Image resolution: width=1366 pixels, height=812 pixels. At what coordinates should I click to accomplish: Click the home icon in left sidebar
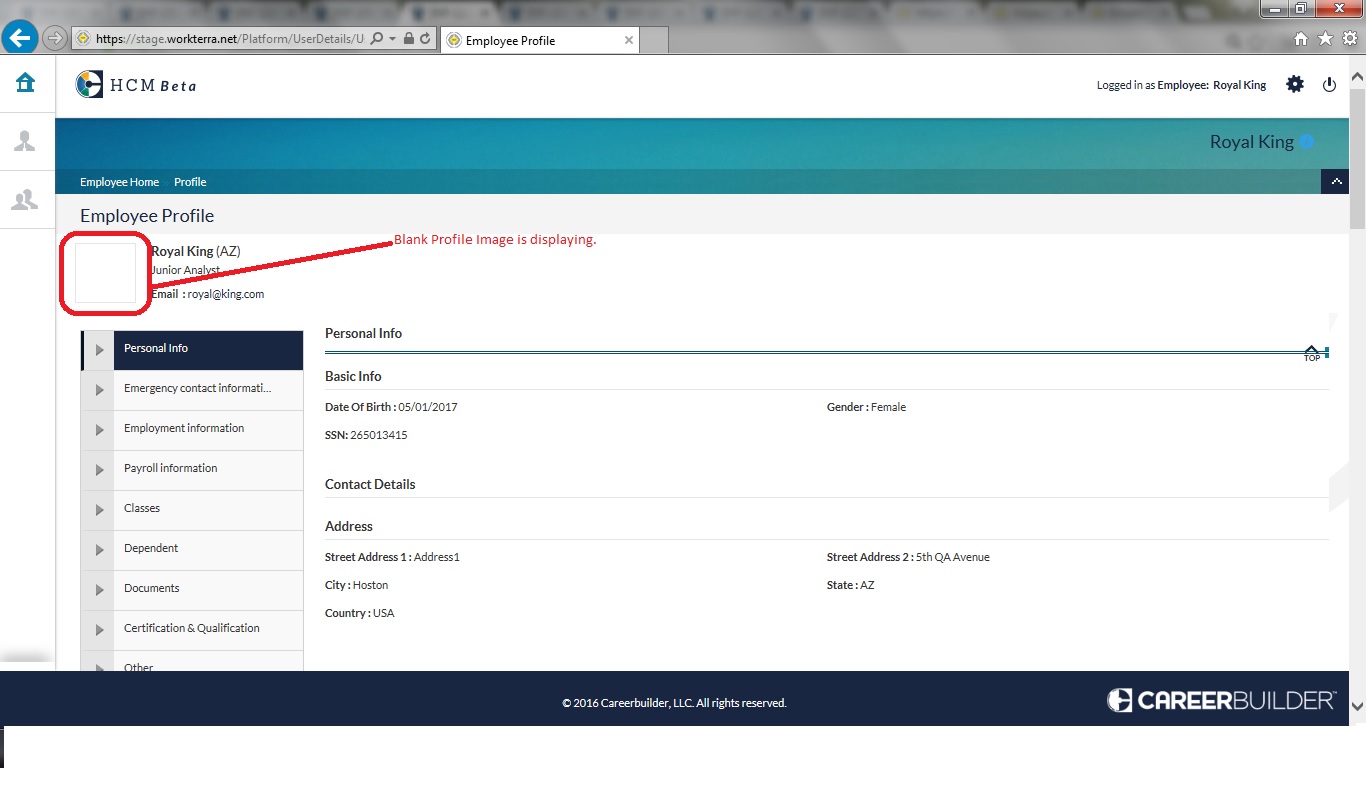coord(25,83)
